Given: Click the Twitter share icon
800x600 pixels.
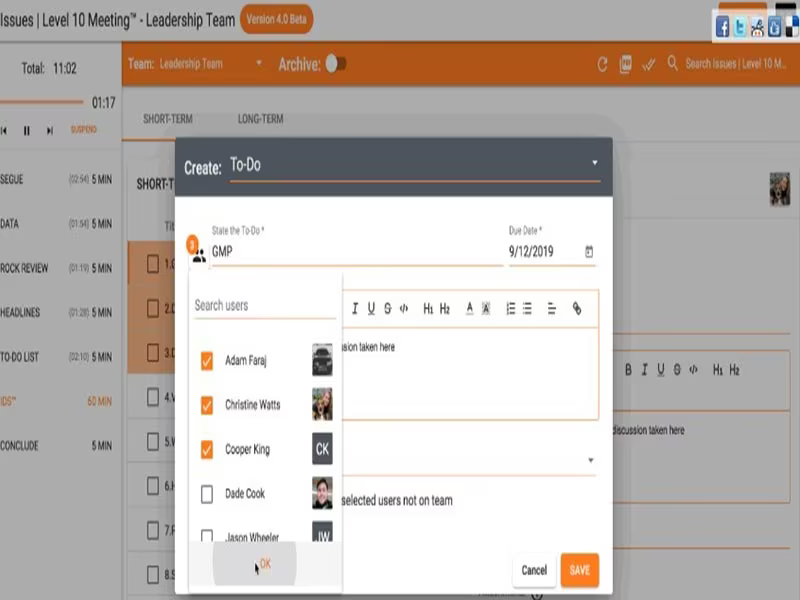Looking at the screenshot, I should click(739, 27).
